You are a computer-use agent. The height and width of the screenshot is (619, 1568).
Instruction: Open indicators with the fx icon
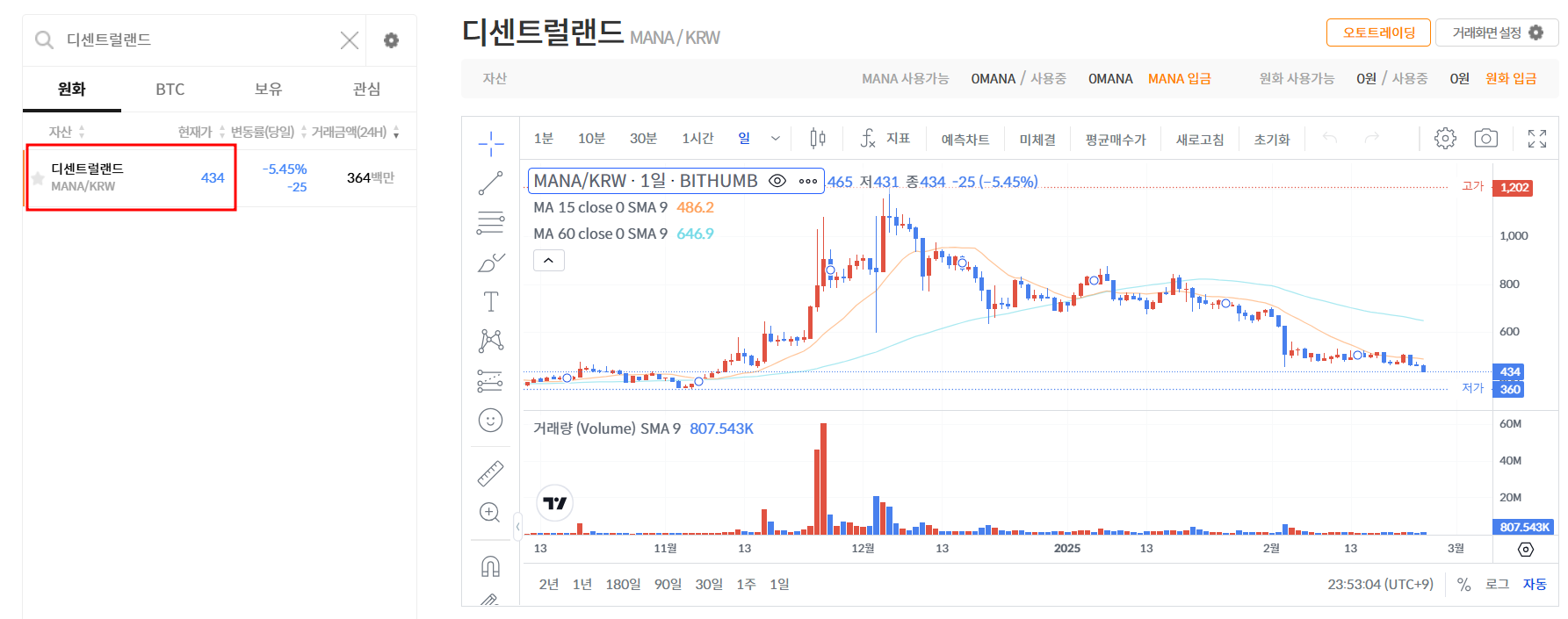click(868, 138)
